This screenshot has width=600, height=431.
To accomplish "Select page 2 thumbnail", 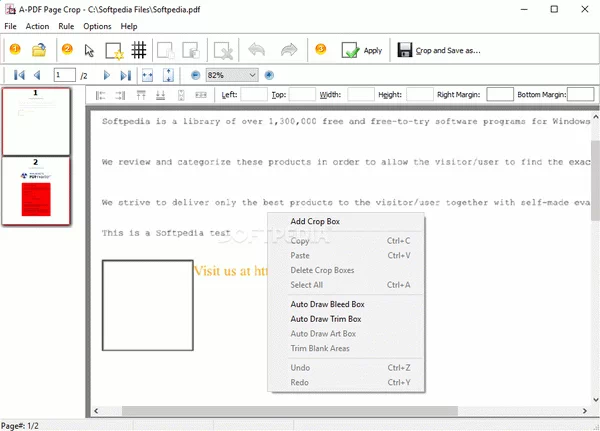I will (36, 191).
